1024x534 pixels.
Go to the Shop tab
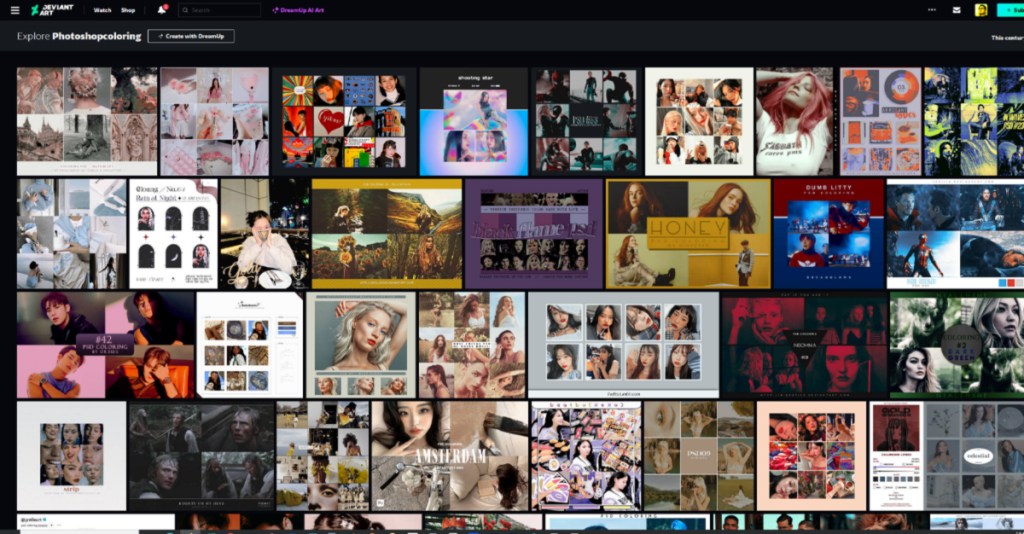pos(128,10)
